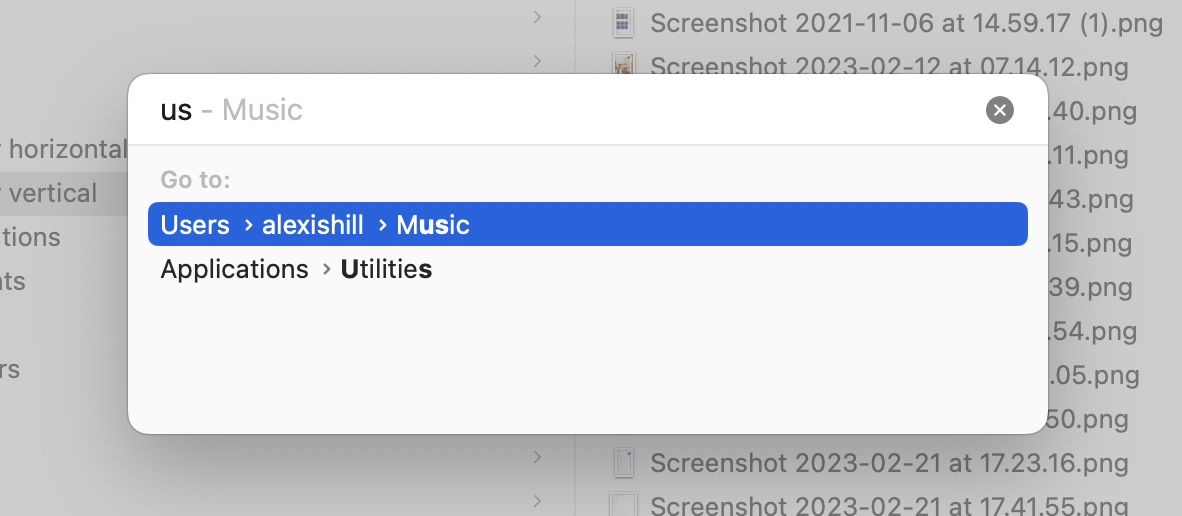Viewport: 1182px width, 516px height.
Task: Click file icon for Screenshot 17.41.55.png
Action: click(x=624, y=505)
